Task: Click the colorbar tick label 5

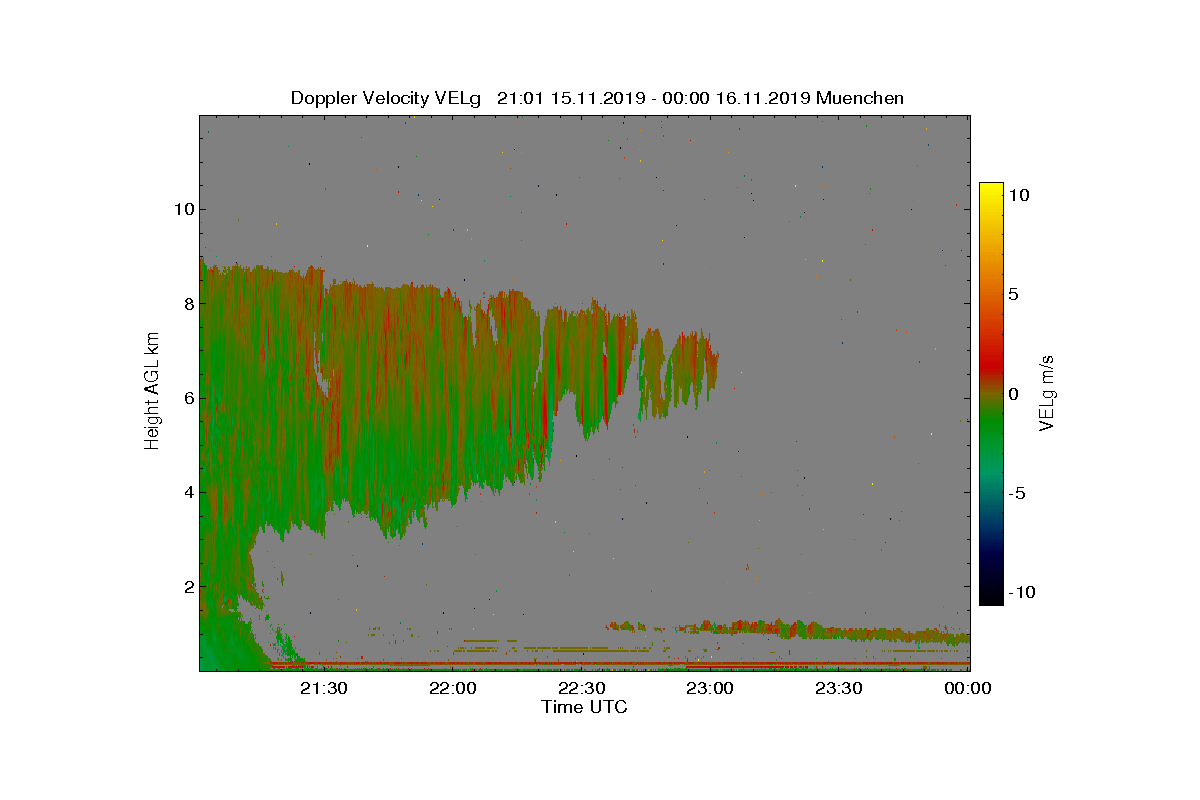Action: point(1012,295)
